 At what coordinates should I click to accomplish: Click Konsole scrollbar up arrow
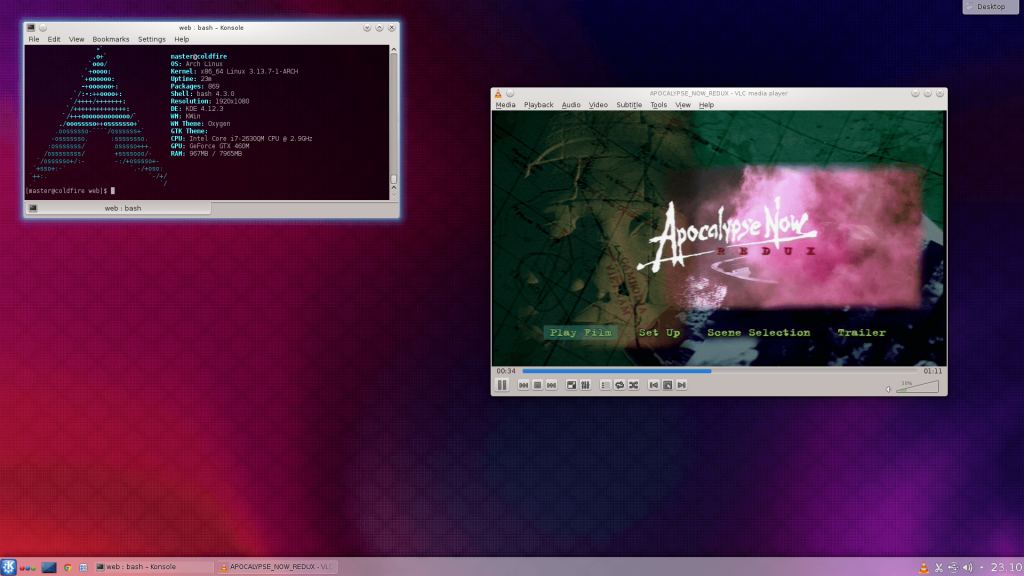pos(393,49)
